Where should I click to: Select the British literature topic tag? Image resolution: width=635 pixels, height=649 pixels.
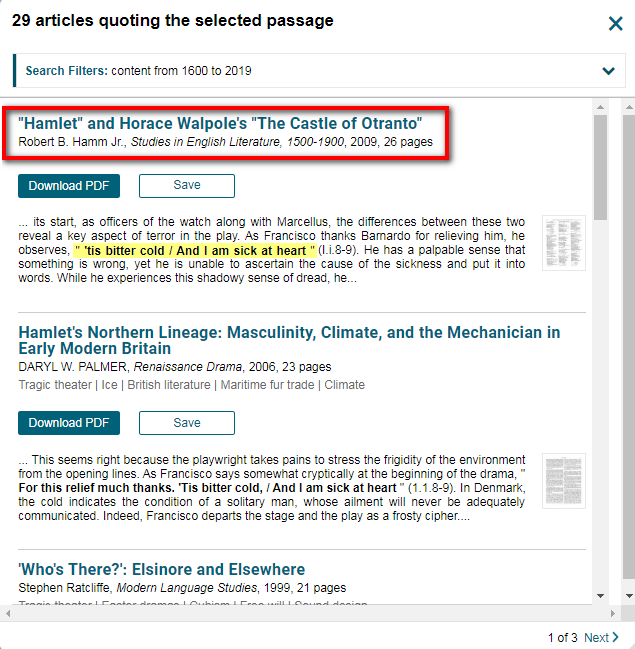click(169, 385)
